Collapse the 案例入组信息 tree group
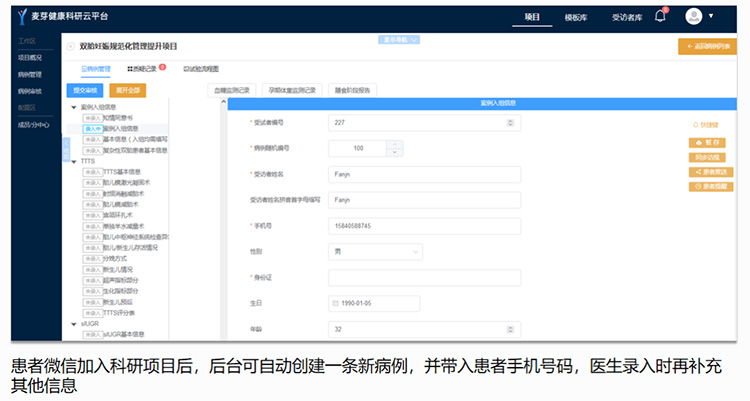The width and height of the screenshot is (750, 401). point(74,107)
